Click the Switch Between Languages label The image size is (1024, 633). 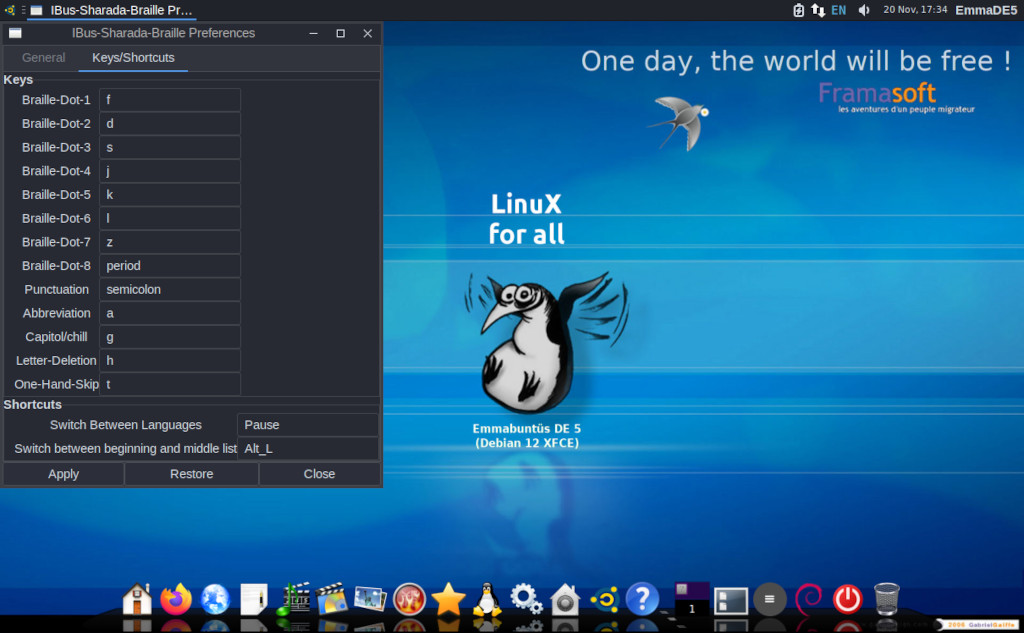click(x=125, y=425)
